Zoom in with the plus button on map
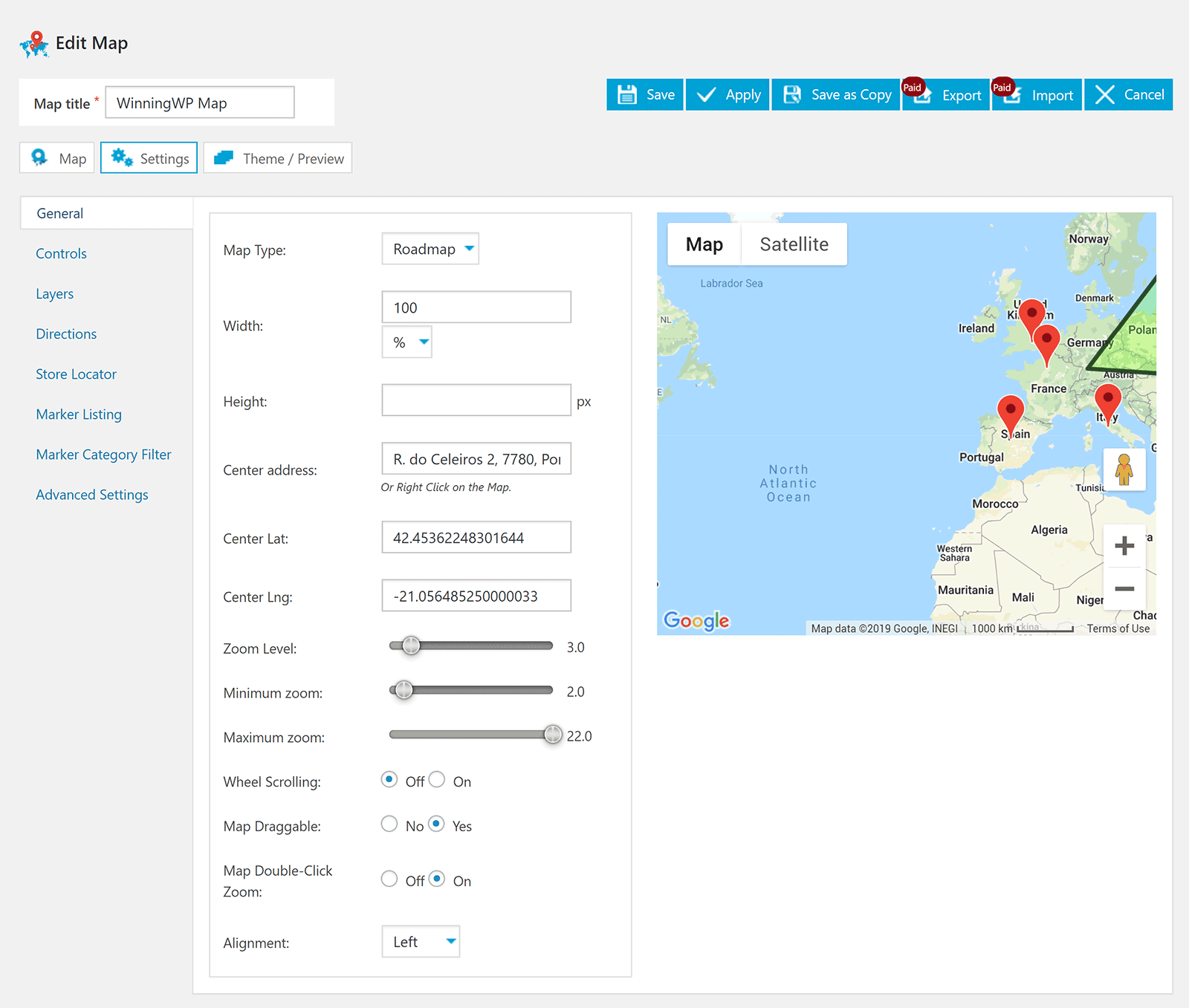The width and height of the screenshot is (1189, 1008). 1124,546
